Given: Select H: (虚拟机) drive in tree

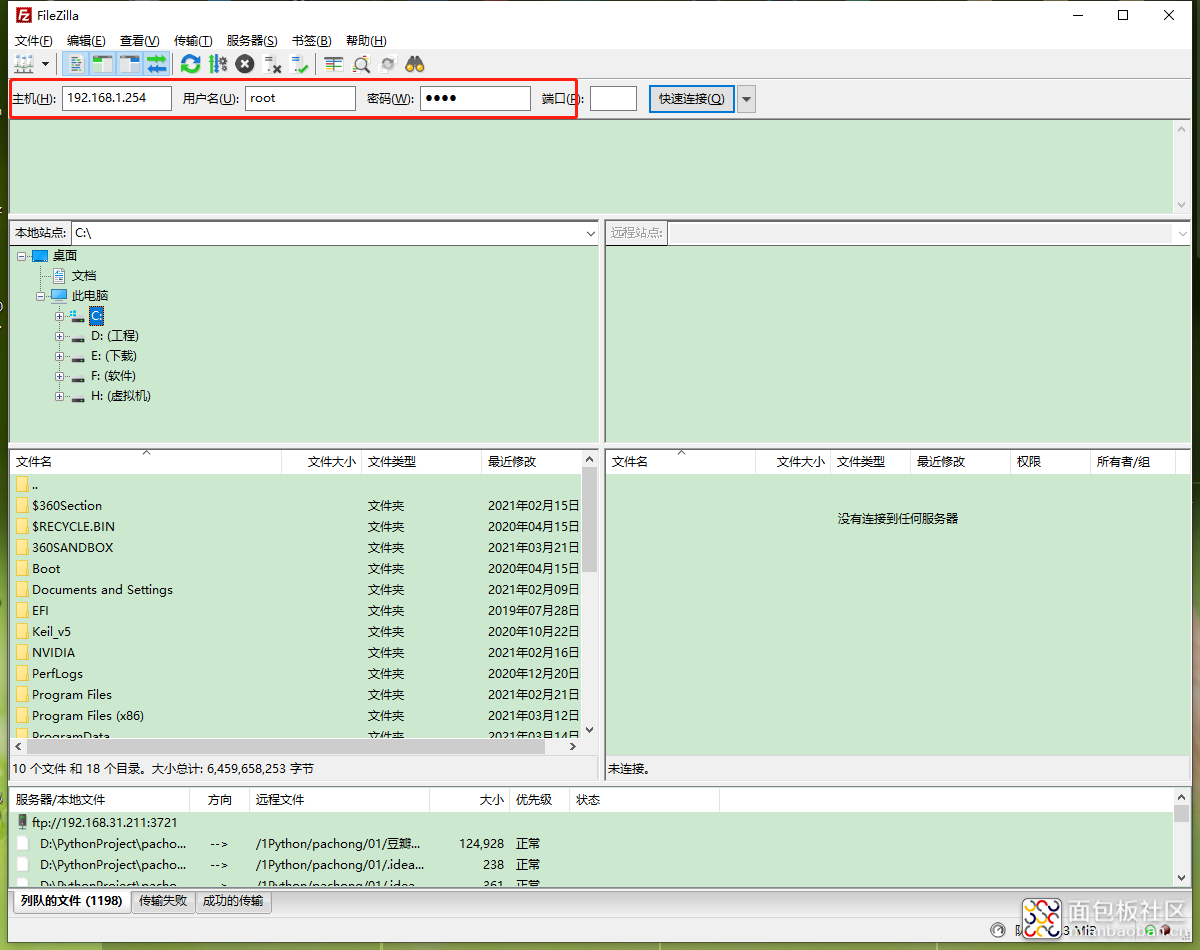Looking at the screenshot, I should (x=120, y=396).
